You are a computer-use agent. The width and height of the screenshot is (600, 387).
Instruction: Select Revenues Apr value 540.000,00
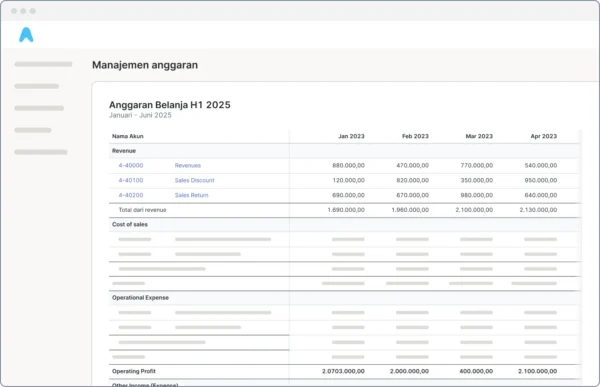[541, 165]
